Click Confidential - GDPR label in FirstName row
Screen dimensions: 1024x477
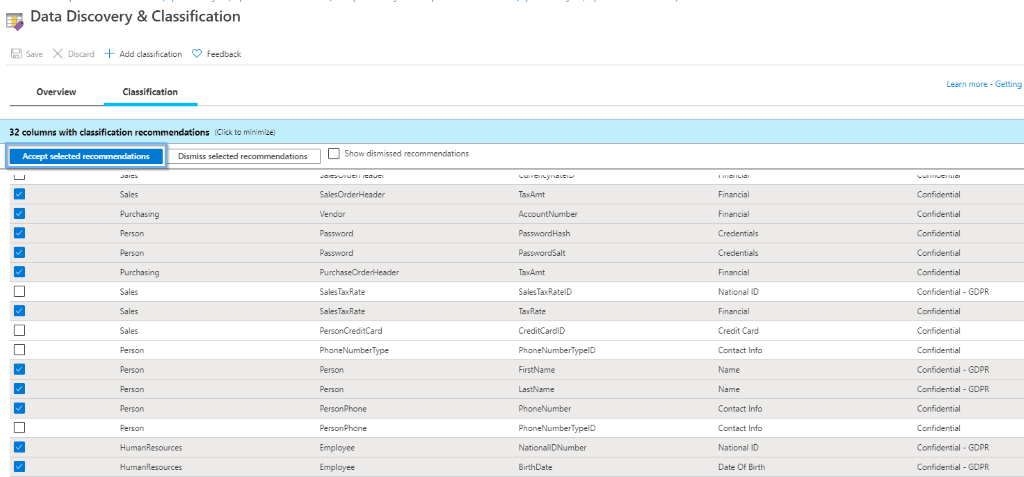pos(953,370)
